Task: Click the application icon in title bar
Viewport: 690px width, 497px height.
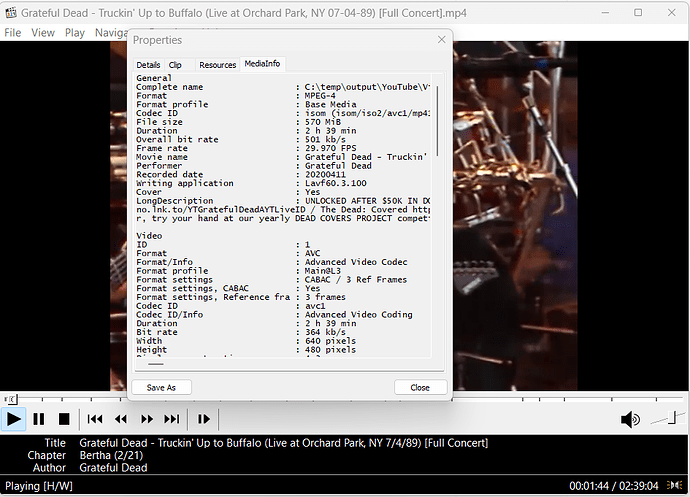Action: tap(11, 13)
